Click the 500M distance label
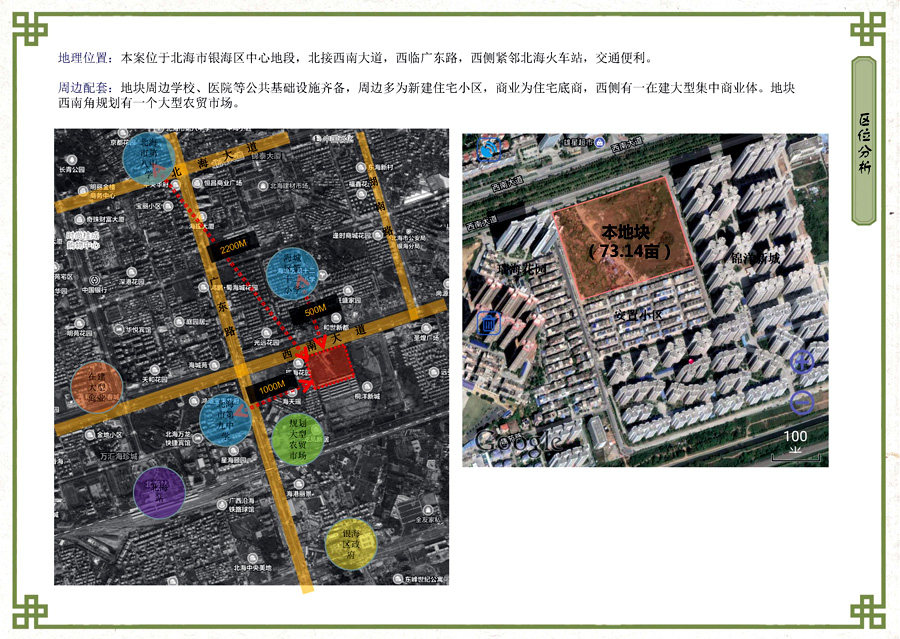900x639 pixels. (x=315, y=311)
